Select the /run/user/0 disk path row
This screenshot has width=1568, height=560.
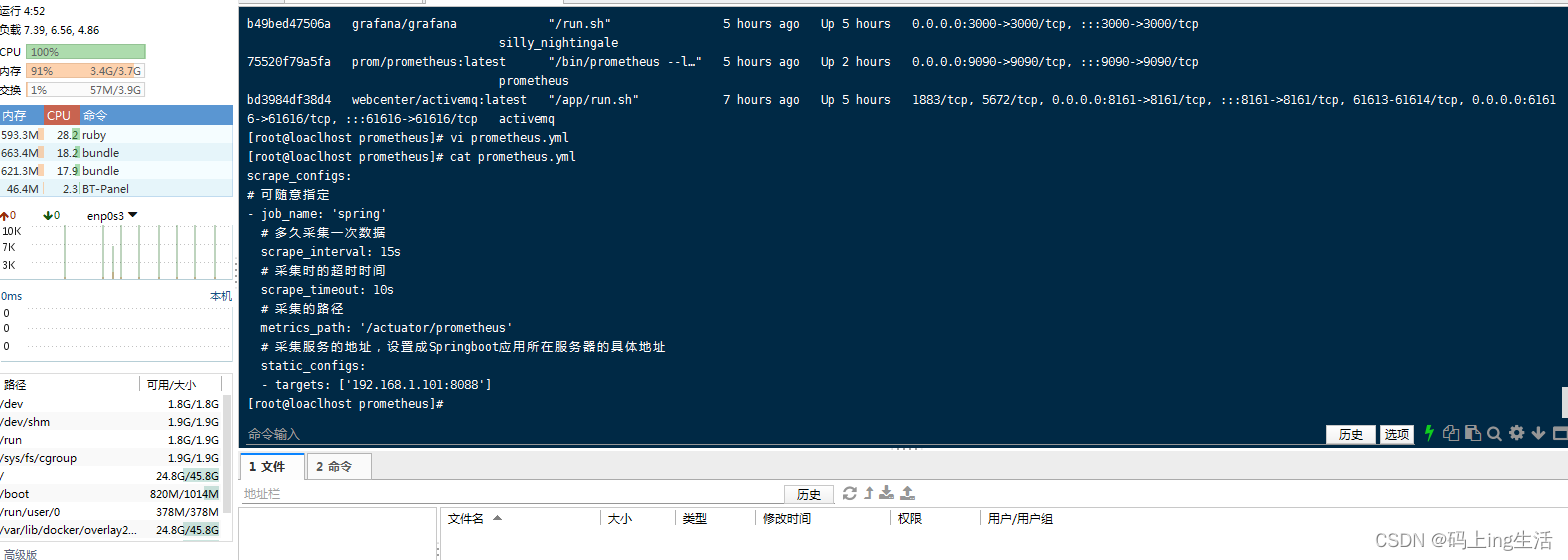(x=110, y=512)
